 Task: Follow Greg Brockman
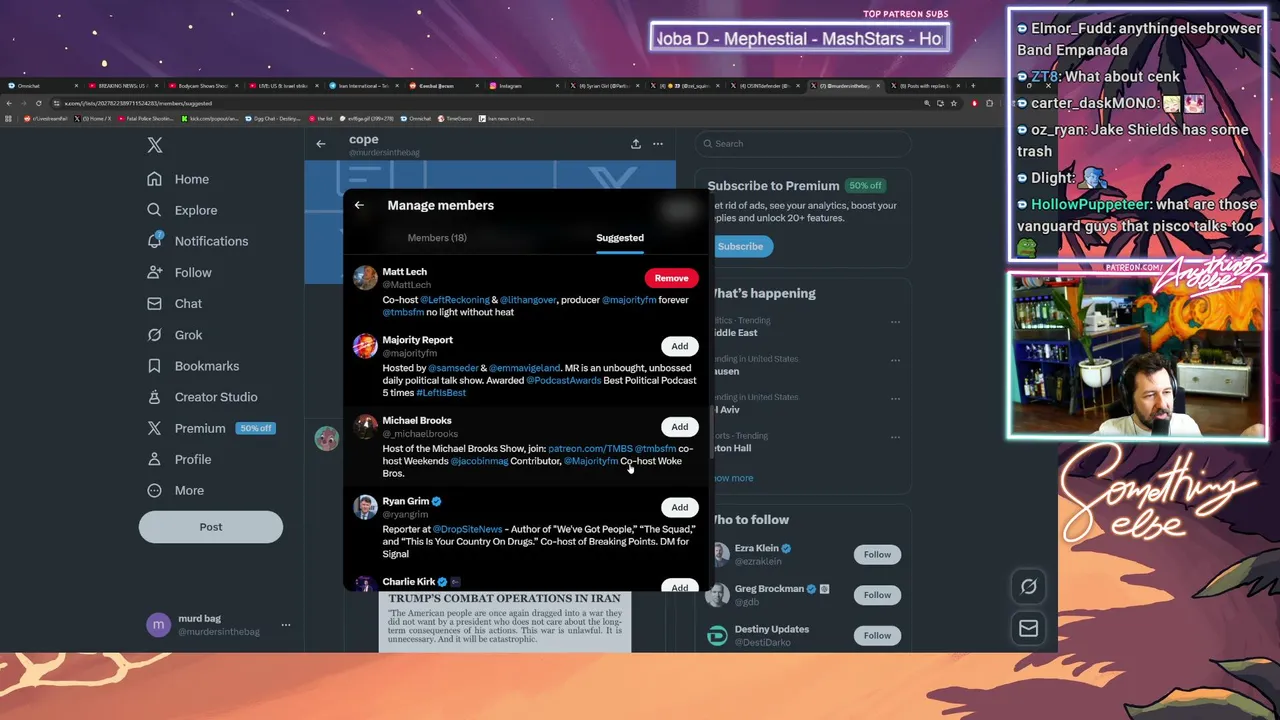point(877,595)
